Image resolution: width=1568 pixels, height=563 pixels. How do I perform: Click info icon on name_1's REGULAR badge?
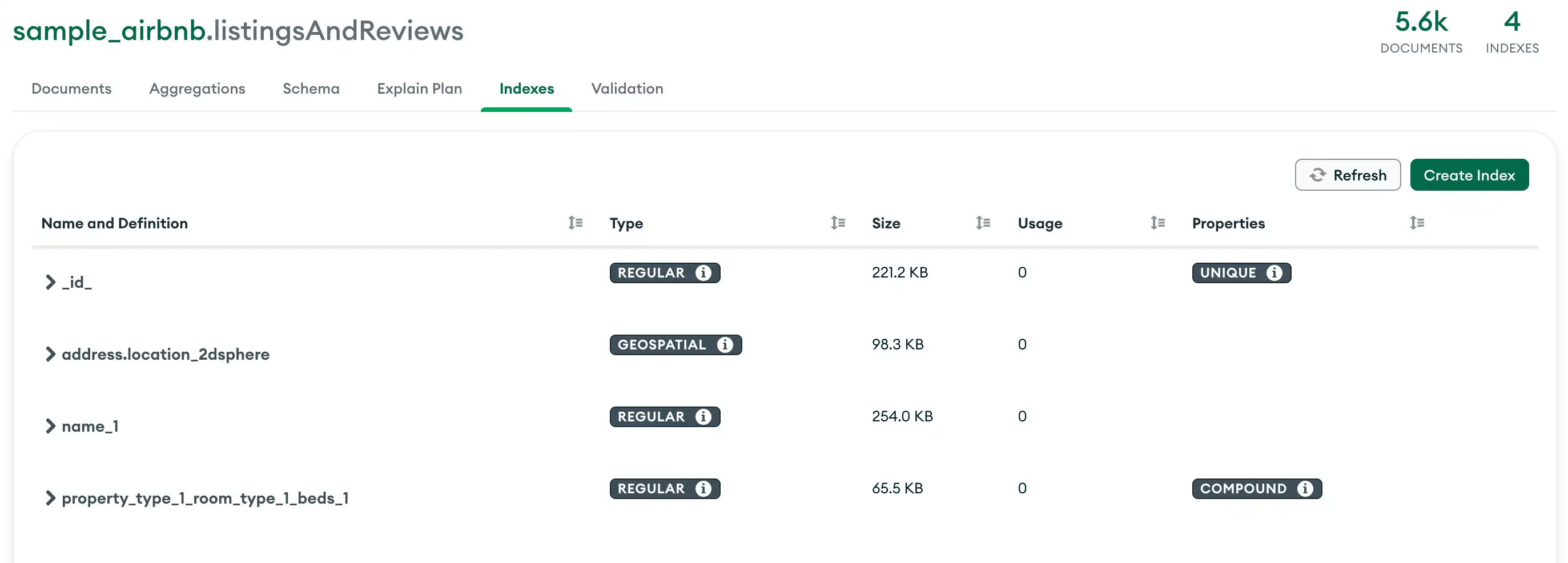click(x=704, y=416)
